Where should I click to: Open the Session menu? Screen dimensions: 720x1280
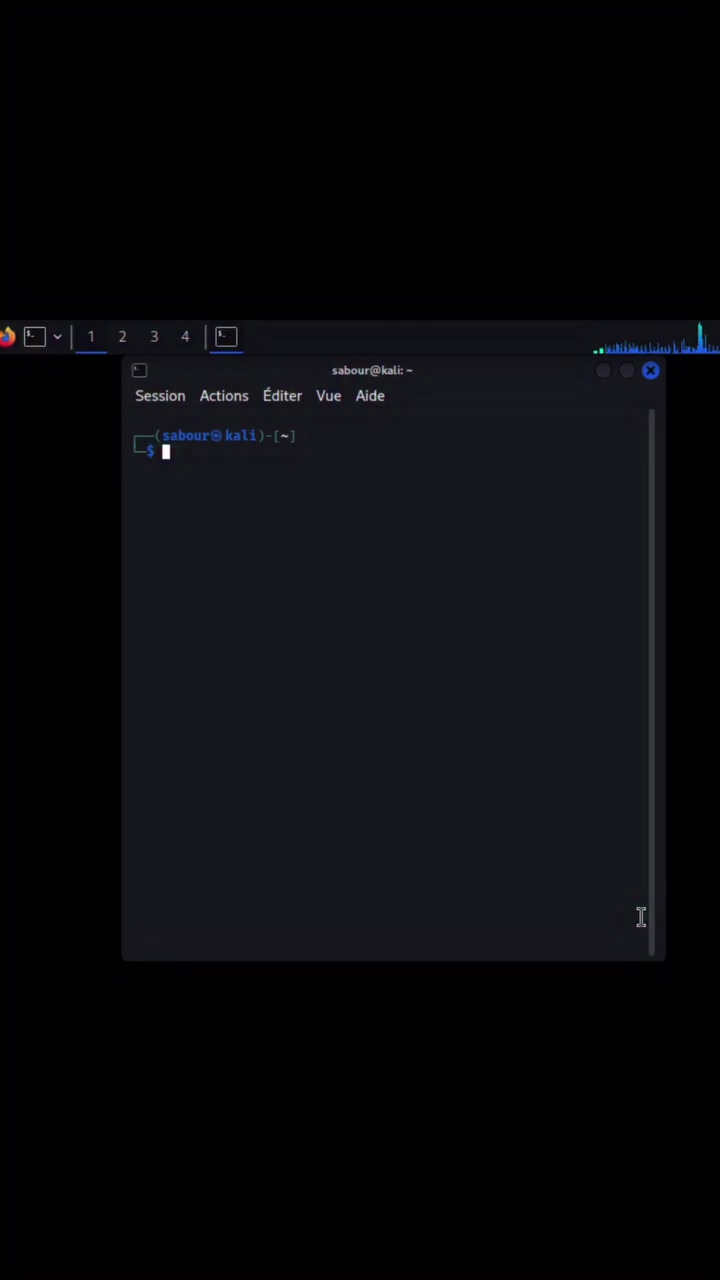point(160,396)
